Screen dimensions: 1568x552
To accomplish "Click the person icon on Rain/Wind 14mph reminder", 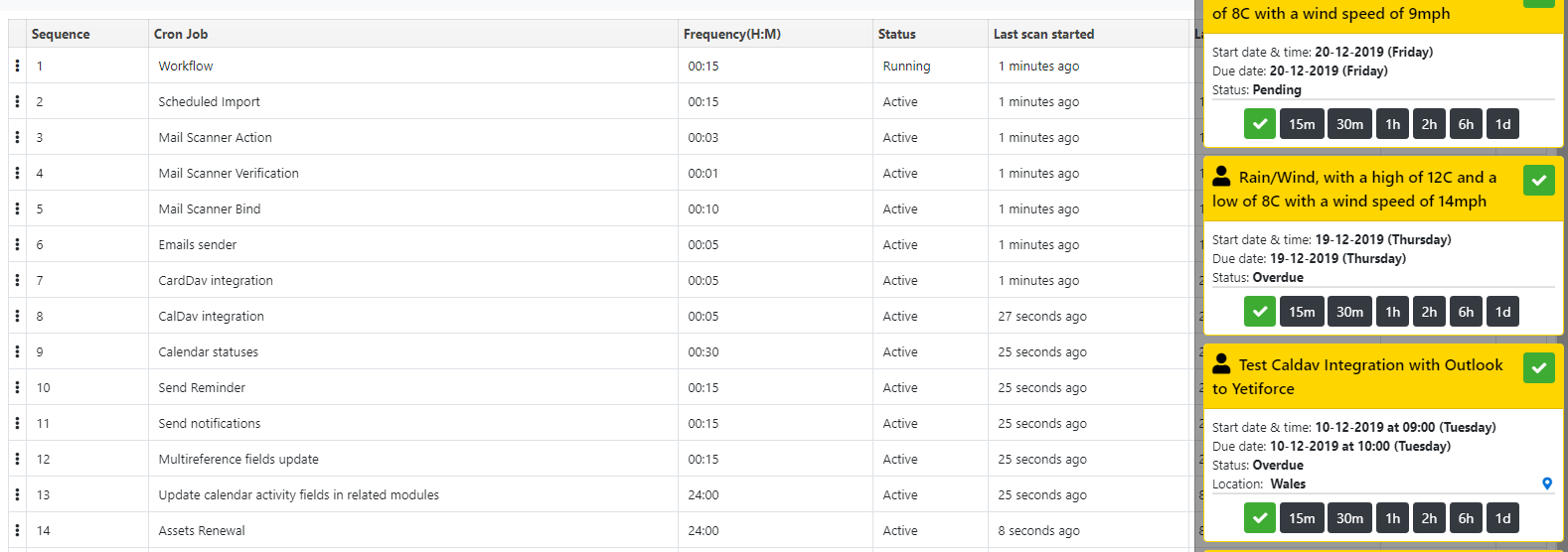I will pyautogui.click(x=1222, y=176).
